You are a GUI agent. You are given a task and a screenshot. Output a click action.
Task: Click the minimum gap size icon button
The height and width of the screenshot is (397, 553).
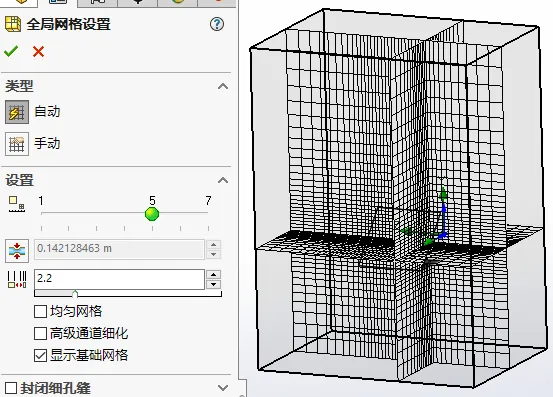[x=17, y=251]
